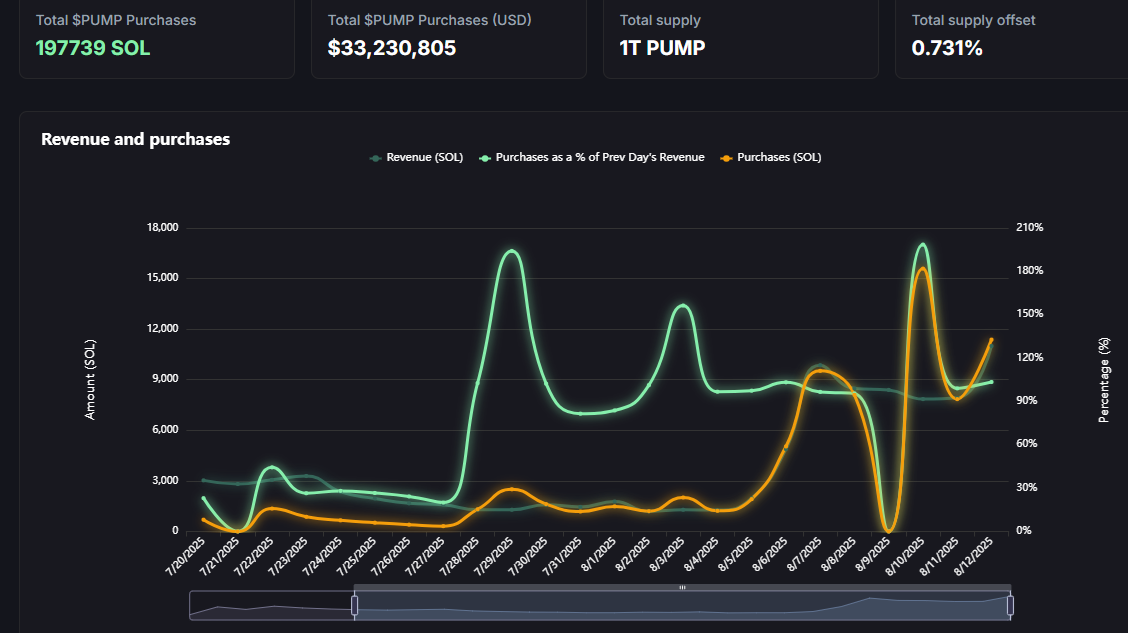The image size is (1128, 633).
Task: Click the unselected left area of the range overview
Action: coord(270,605)
